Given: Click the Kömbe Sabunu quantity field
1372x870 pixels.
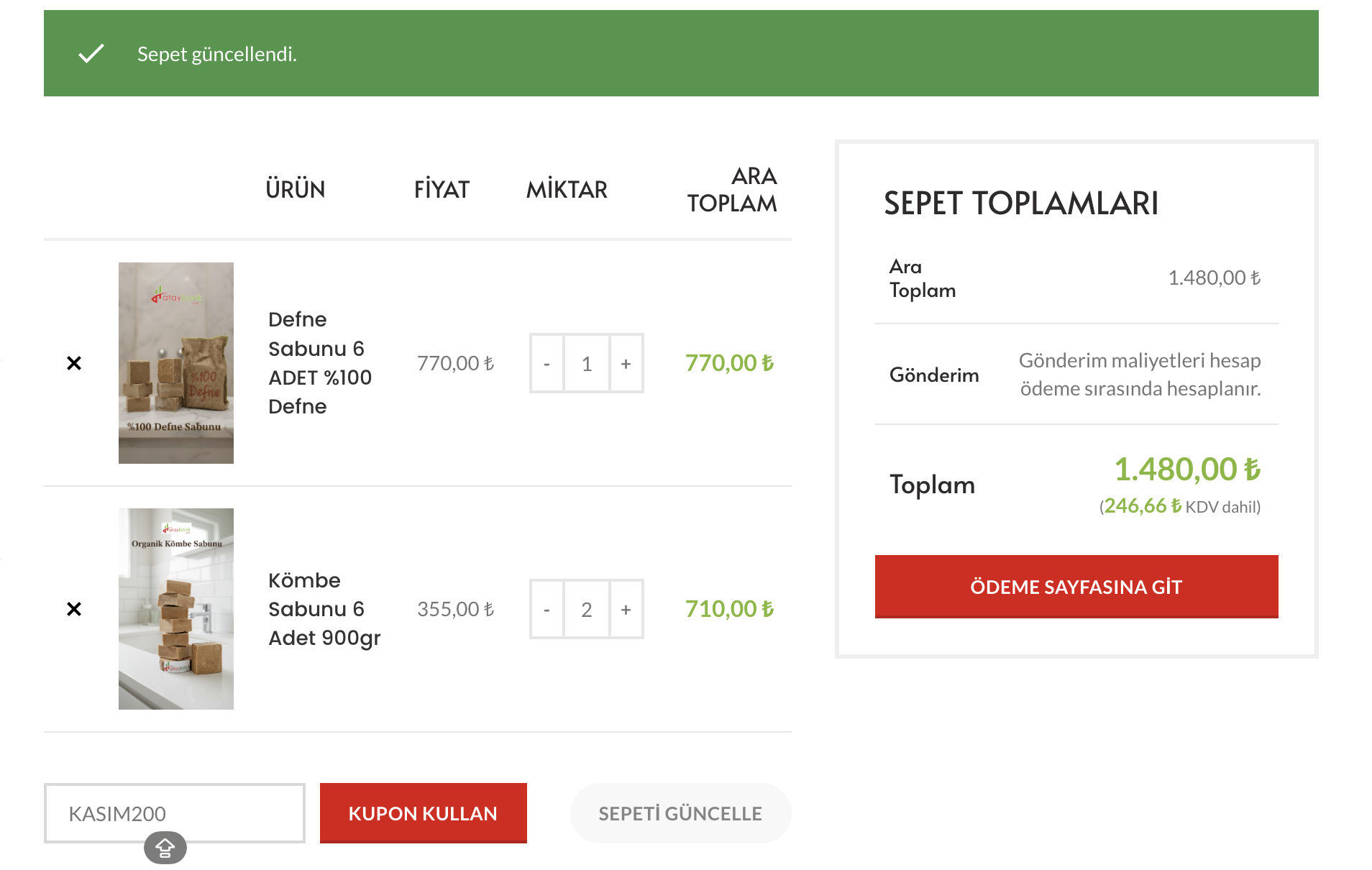Looking at the screenshot, I should click(586, 610).
